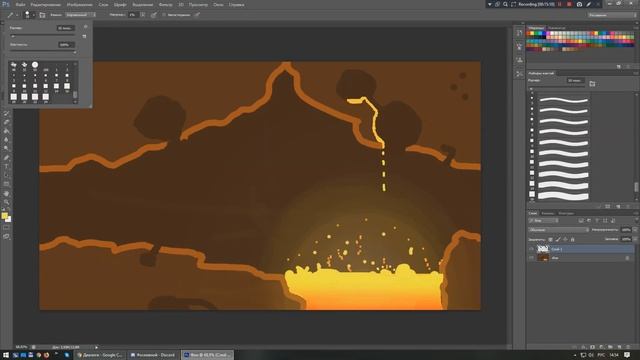Open the Фильтр menu
Viewport: 640px width, 360px height.
[165, 4]
